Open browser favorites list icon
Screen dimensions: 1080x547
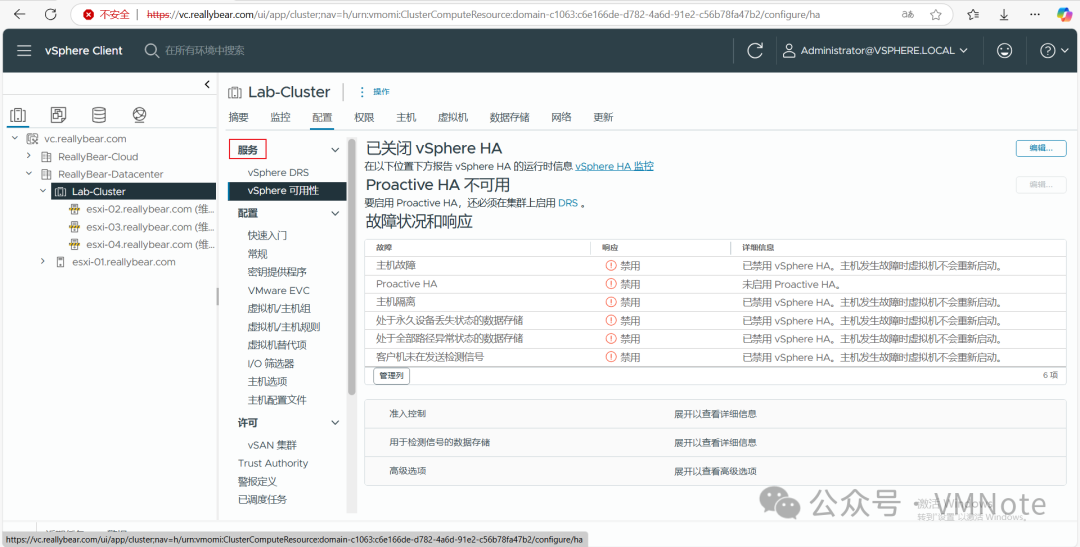pyautogui.click(x=973, y=14)
